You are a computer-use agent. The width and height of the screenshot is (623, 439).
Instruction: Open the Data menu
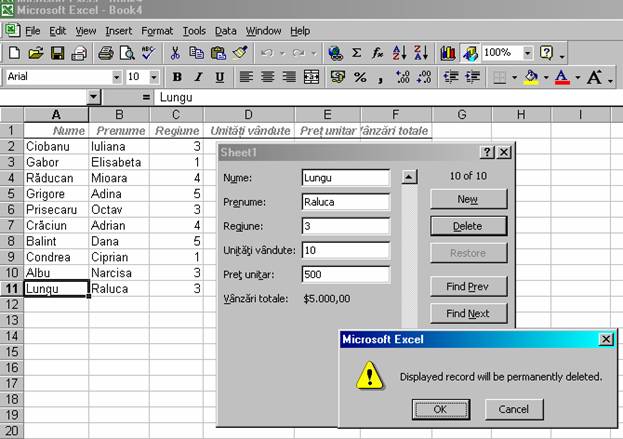pos(225,31)
